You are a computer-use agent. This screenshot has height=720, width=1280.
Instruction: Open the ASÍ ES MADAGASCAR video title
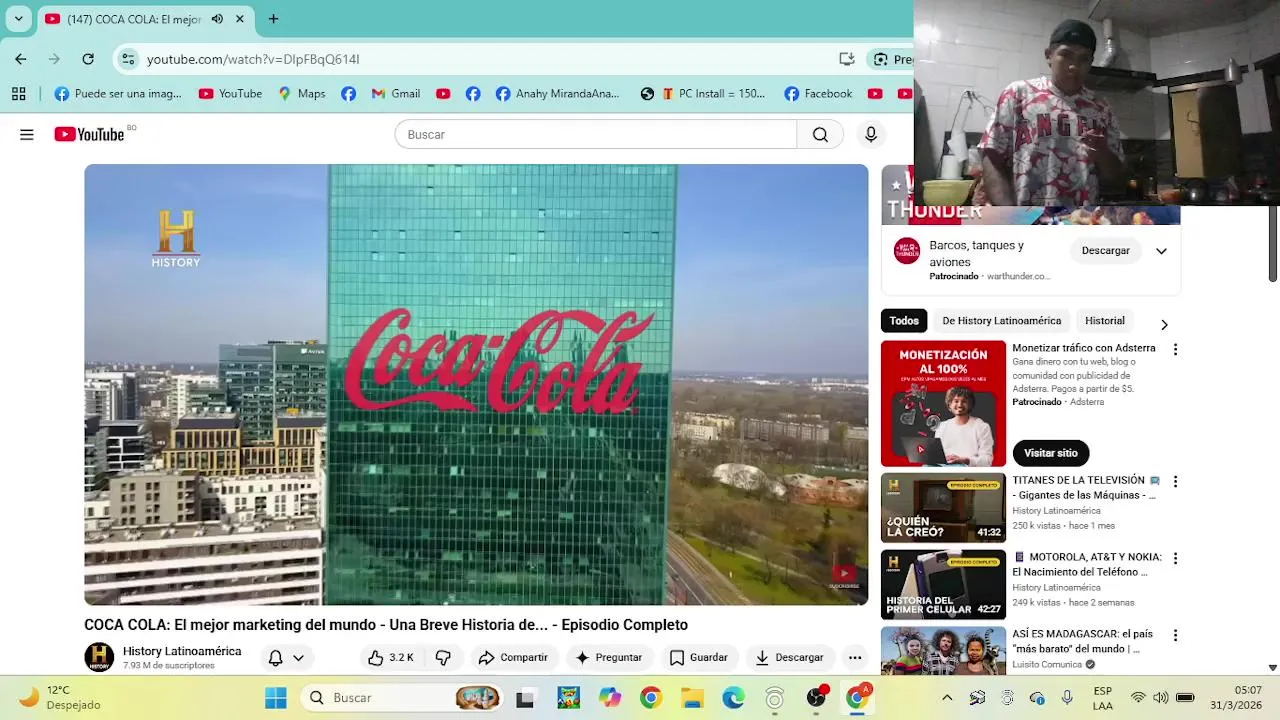point(1083,641)
